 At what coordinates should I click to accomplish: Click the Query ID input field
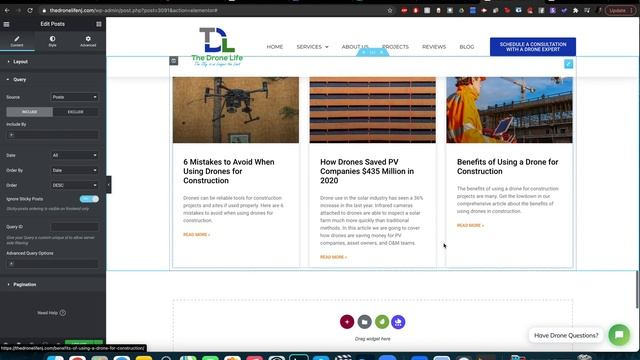pyautogui.click(x=75, y=227)
